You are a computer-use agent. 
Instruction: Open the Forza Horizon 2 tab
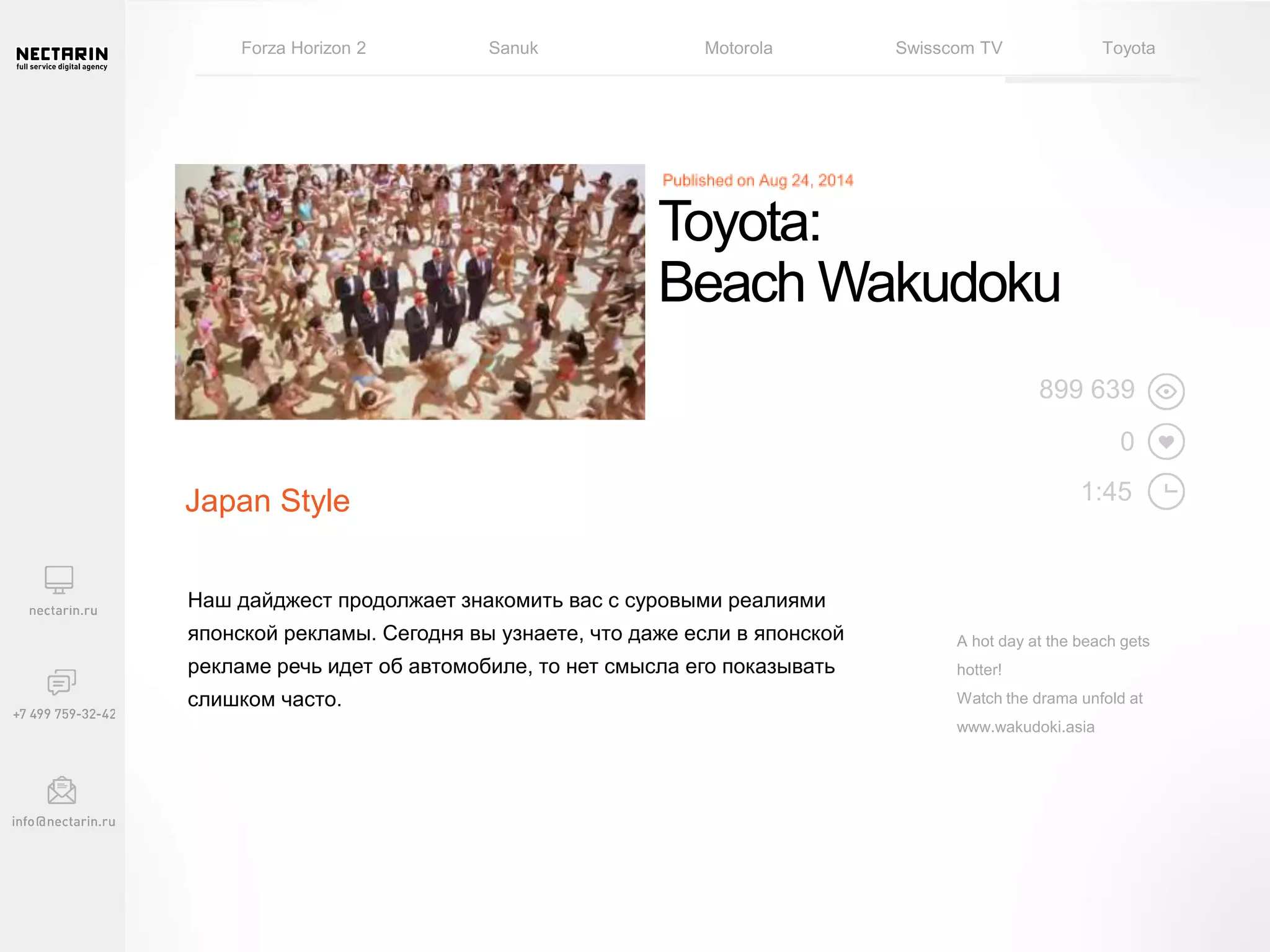coord(303,48)
